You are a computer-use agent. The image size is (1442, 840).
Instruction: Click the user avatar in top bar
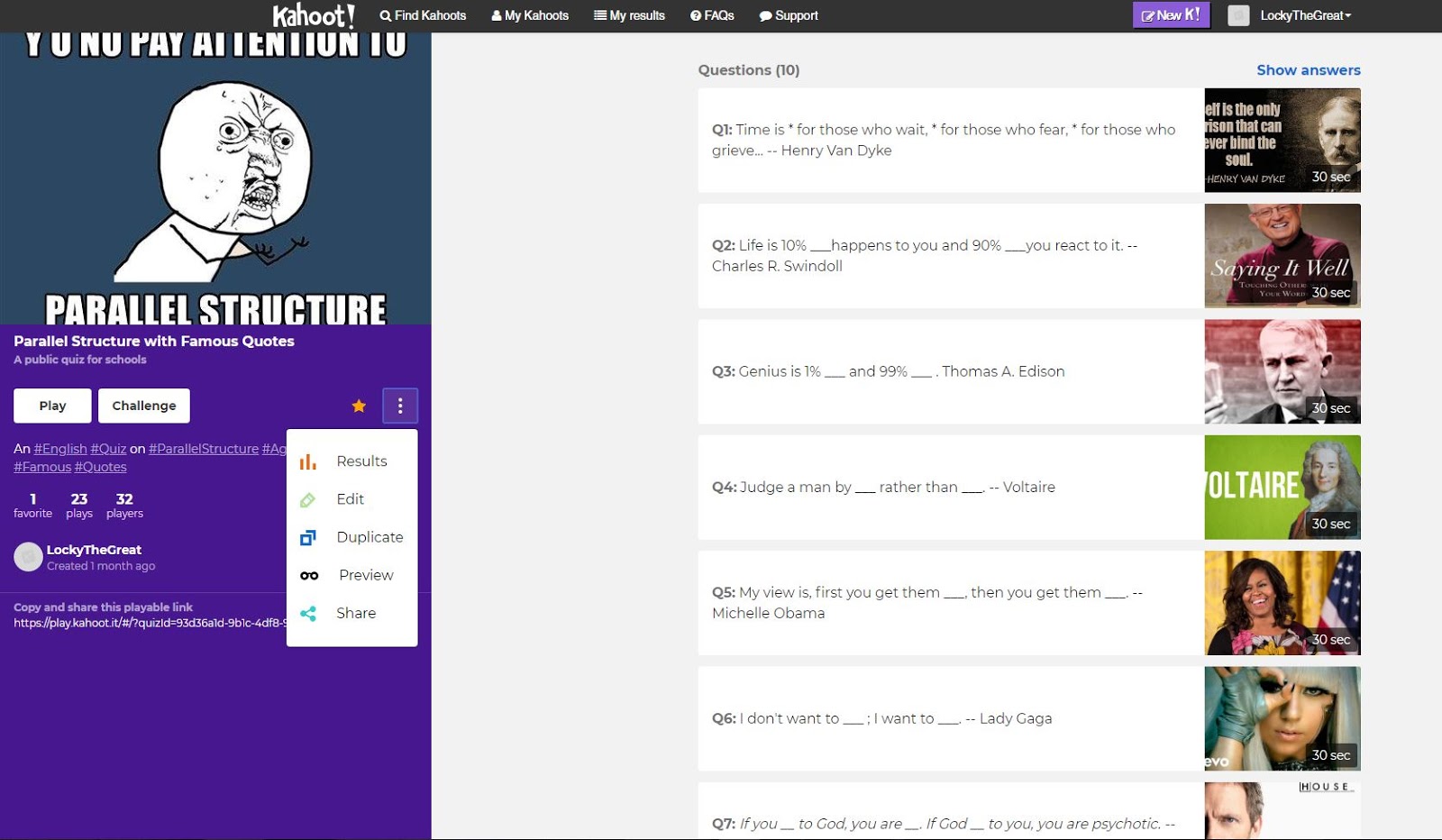(1238, 15)
